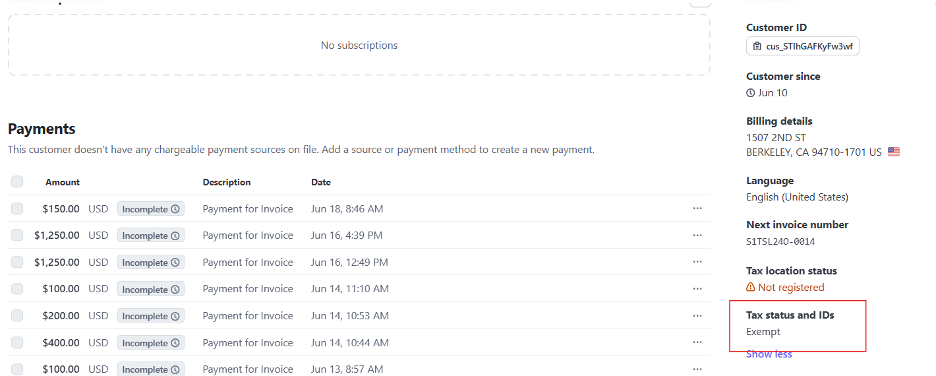Open more options for $150.00 payment
Viewport: 936px width, 376px height.
[697, 208]
